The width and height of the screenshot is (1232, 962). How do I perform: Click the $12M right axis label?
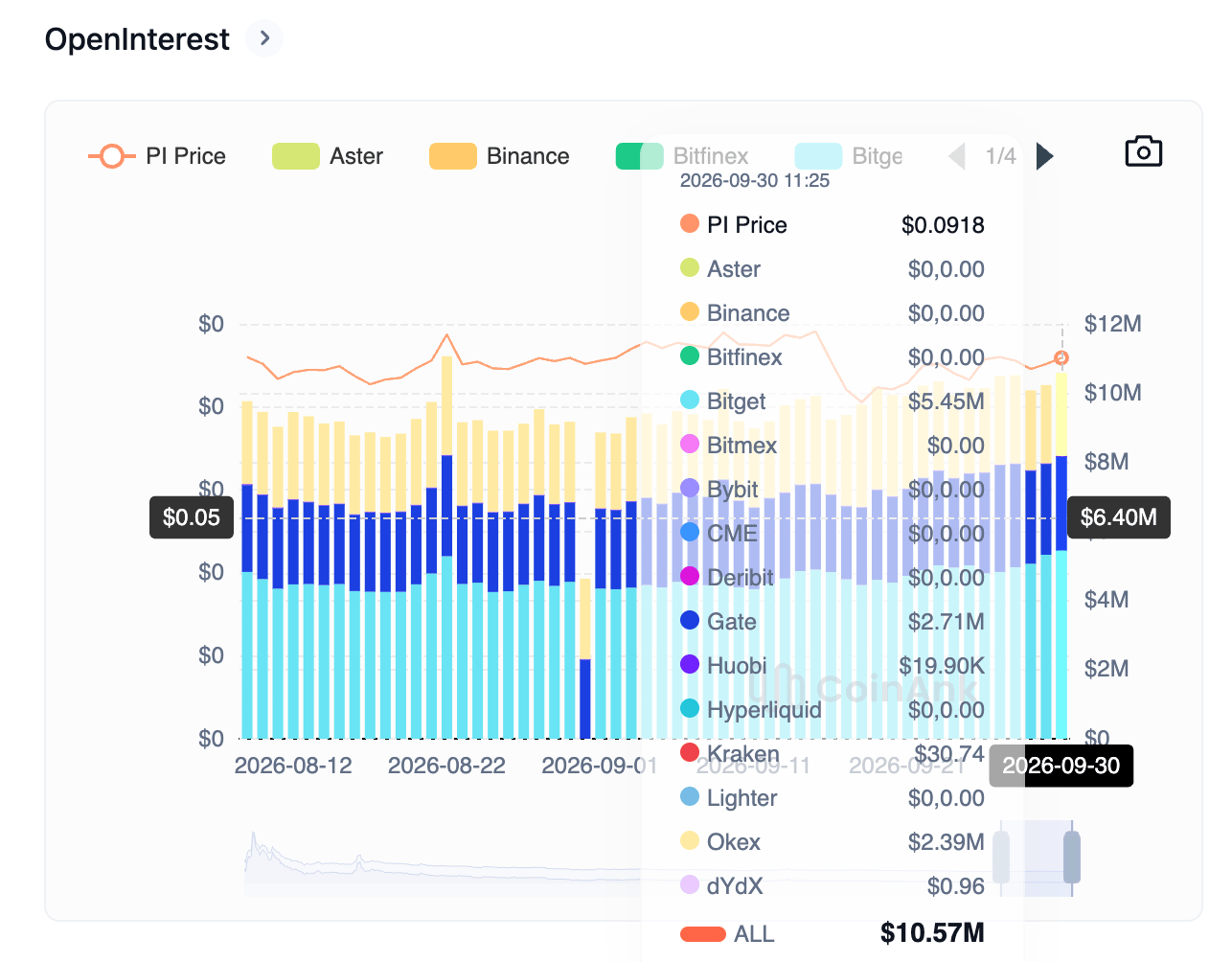tap(1112, 324)
